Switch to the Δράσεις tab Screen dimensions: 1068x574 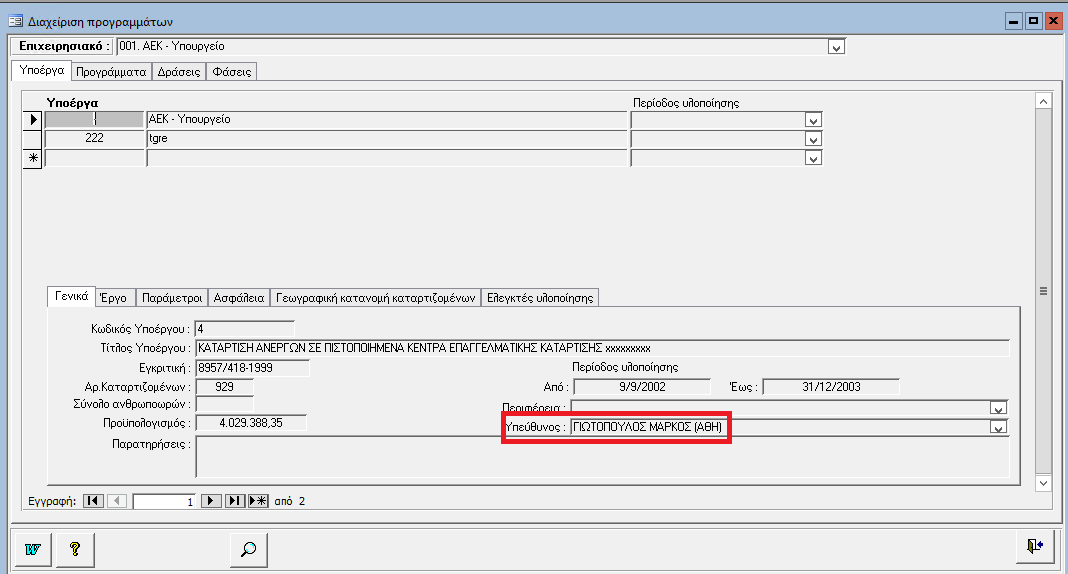pos(179,71)
